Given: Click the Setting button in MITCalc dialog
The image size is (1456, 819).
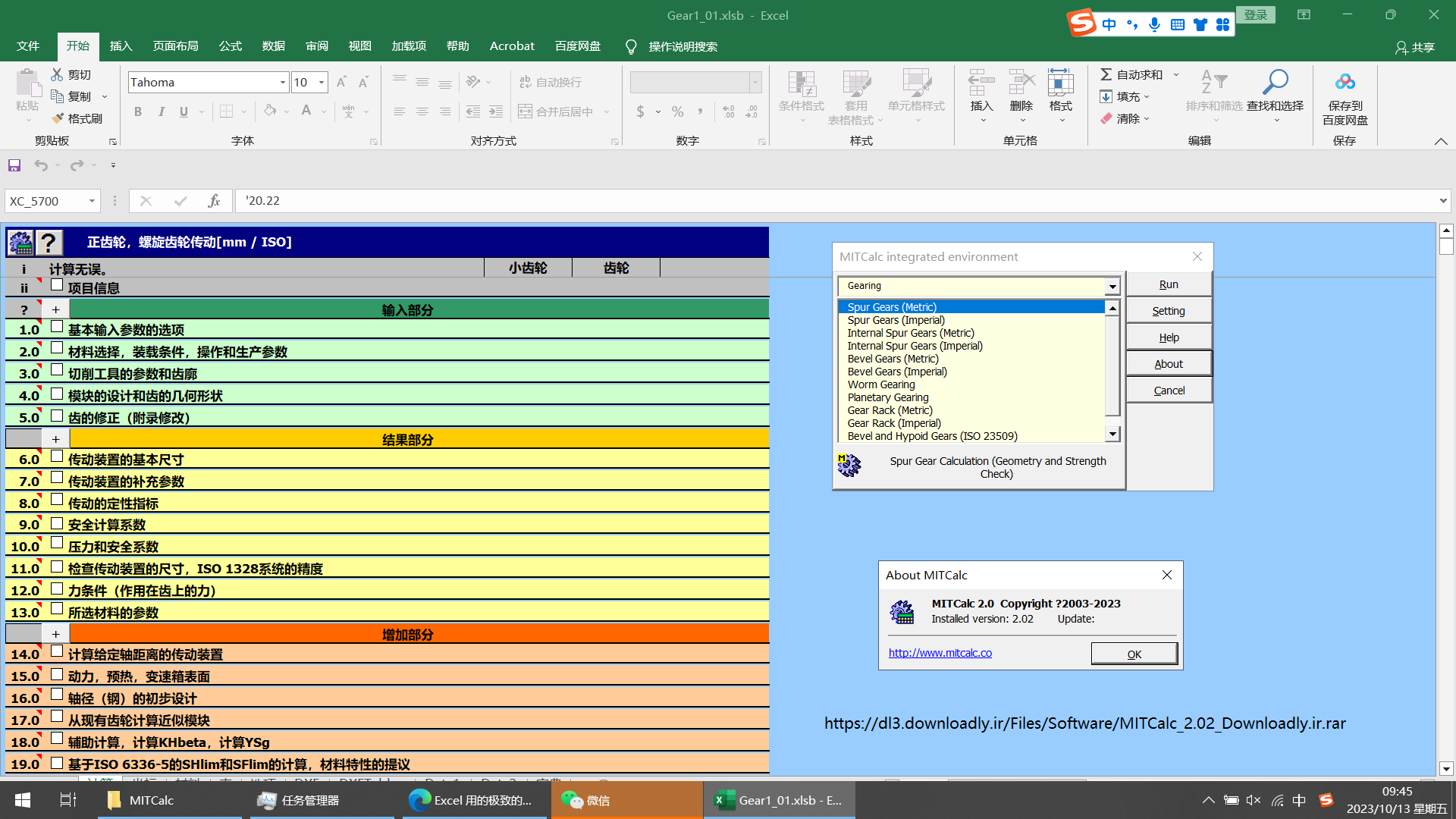Looking at the screenshot, I should 1169,311.
